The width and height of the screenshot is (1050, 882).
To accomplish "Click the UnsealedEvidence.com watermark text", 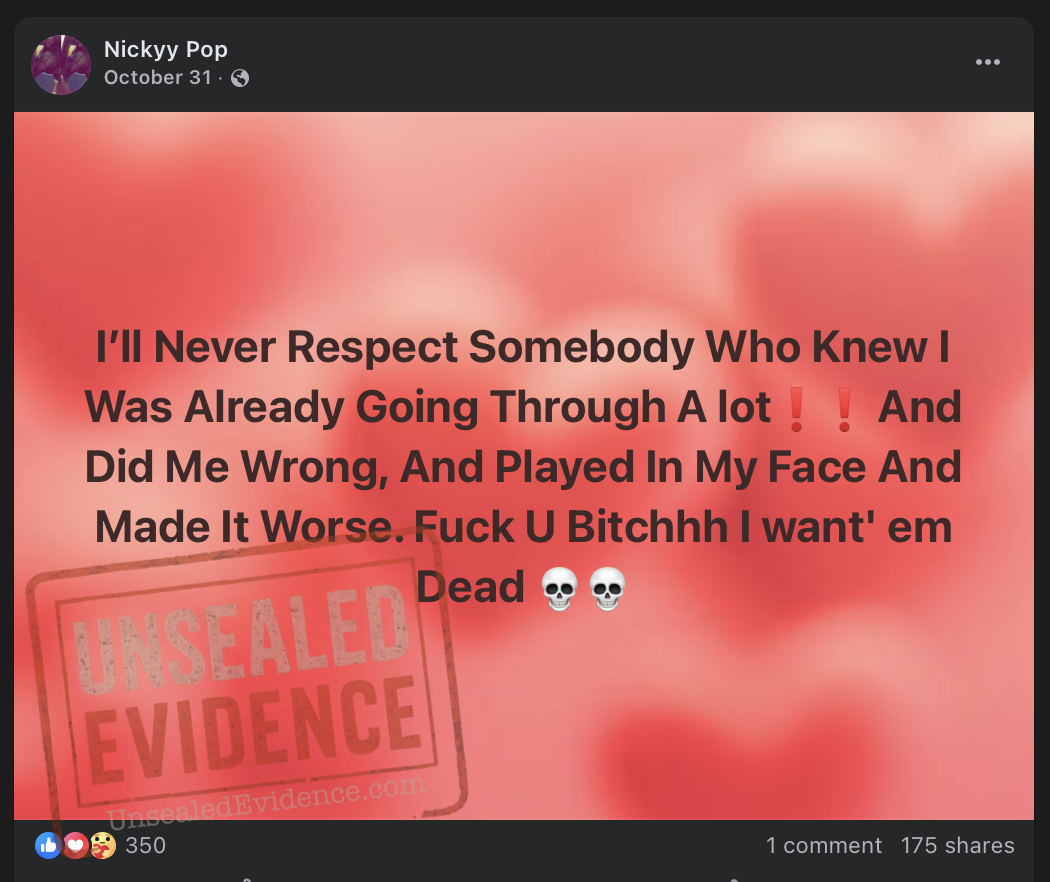I will (x=267, y=802).
